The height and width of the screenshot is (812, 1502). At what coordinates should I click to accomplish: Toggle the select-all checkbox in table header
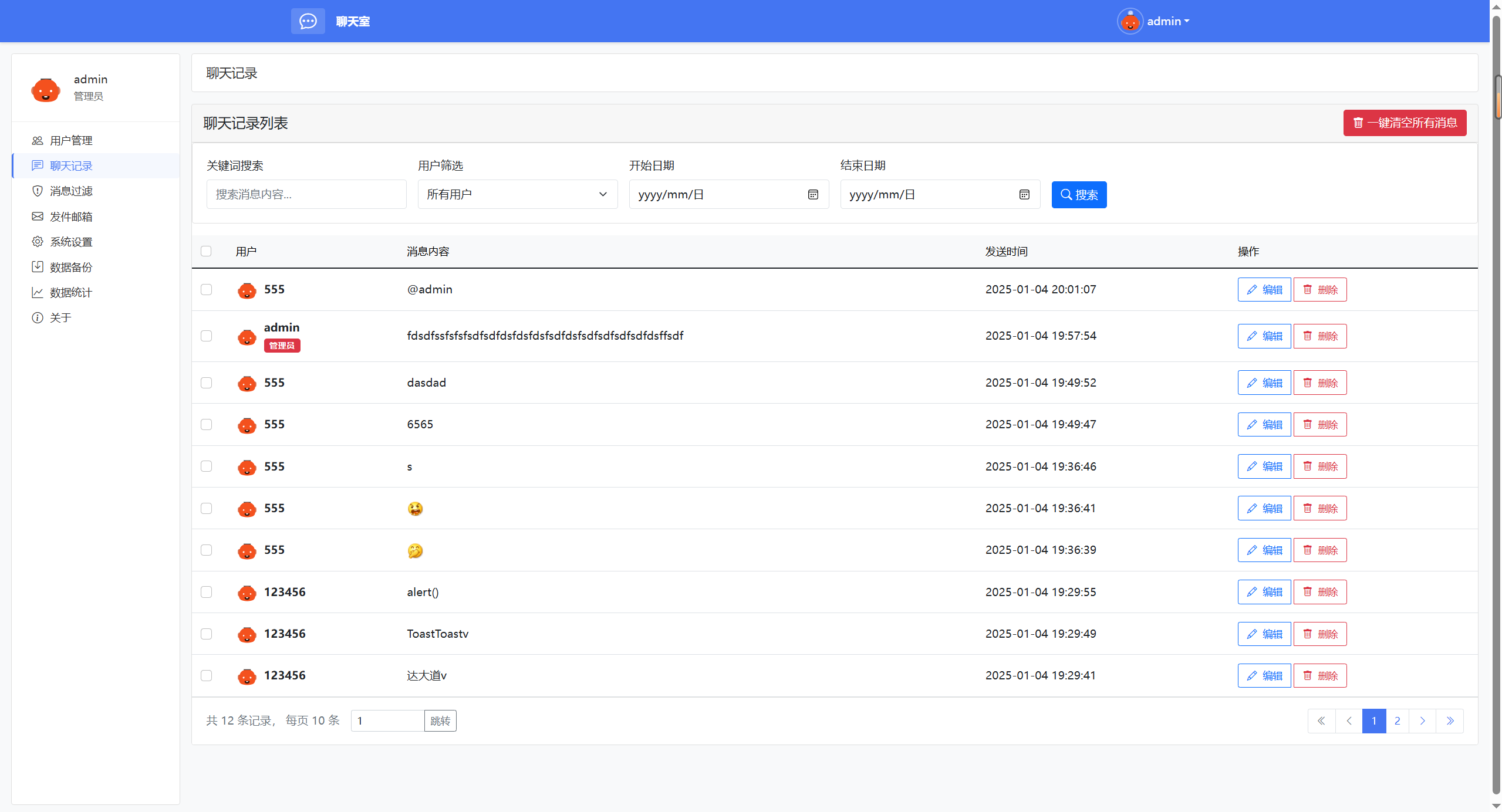pyautogui.click(x=206, y=251)
